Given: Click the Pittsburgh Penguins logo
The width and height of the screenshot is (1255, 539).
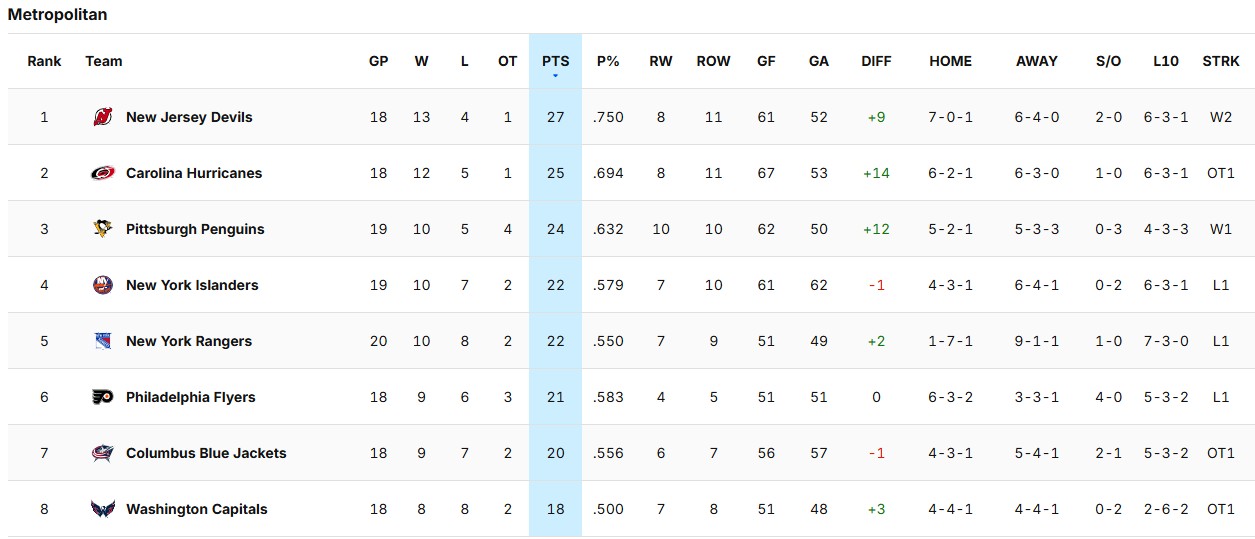Looking at the screenshot, I should pyautogui.click(x=103, y=229).
